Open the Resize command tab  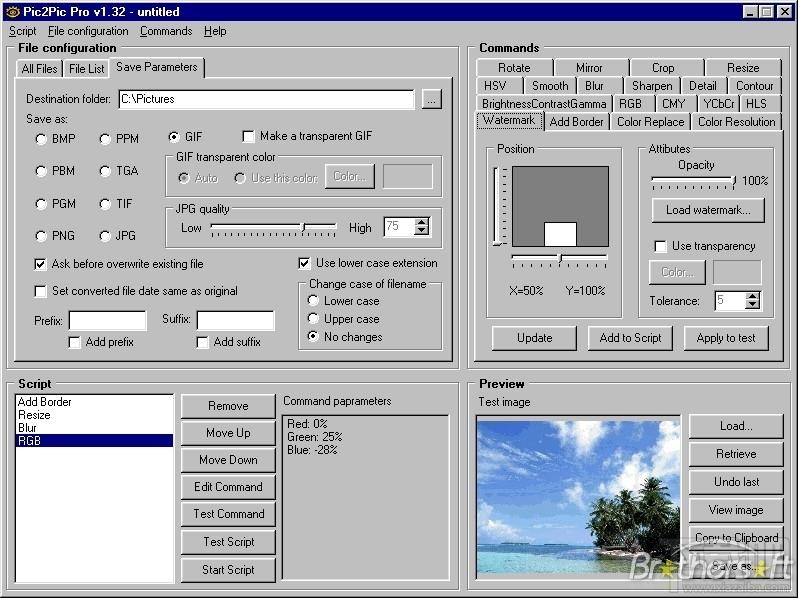tap(743, 68)
